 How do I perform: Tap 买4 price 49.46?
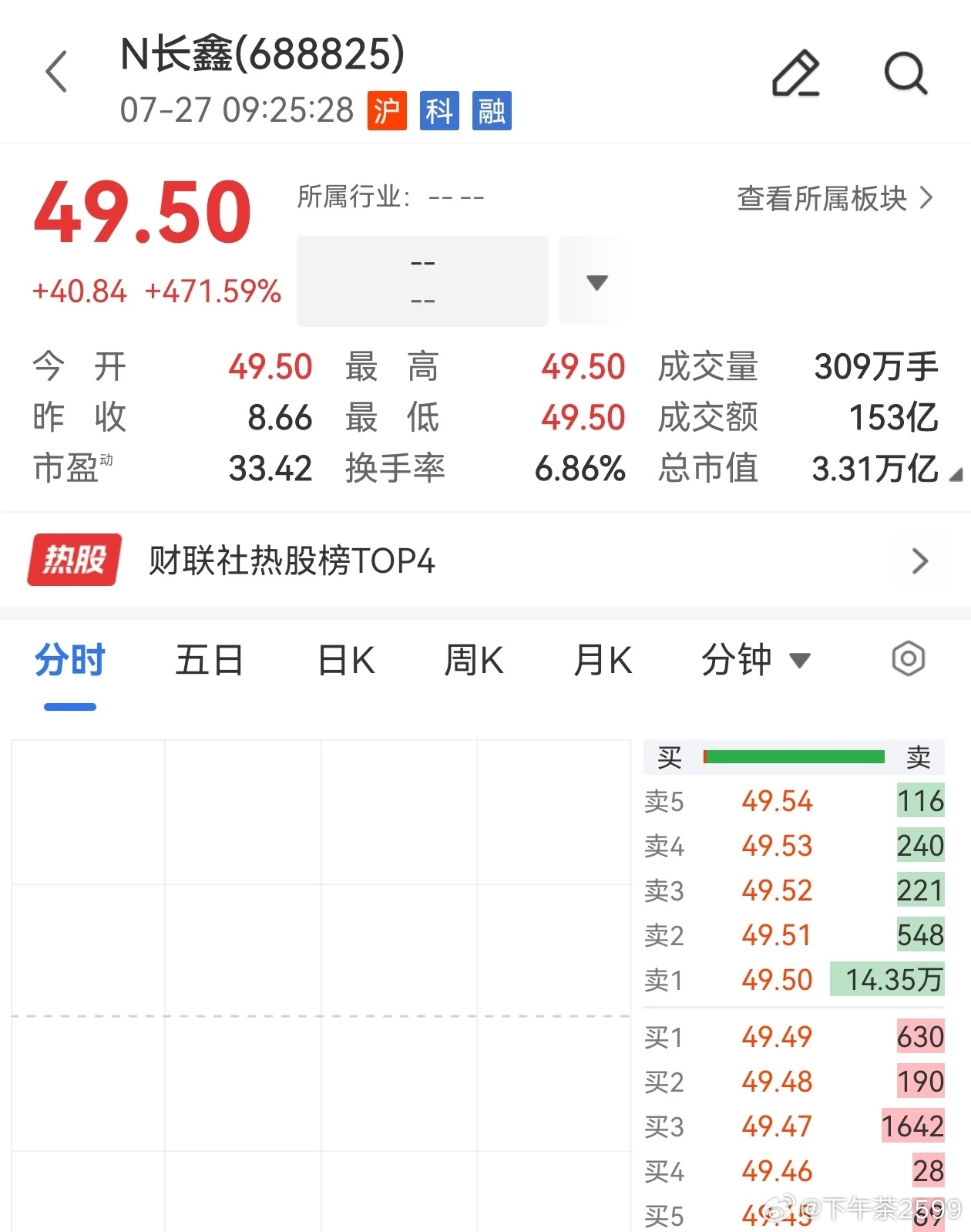click(x=777, y=1171)
